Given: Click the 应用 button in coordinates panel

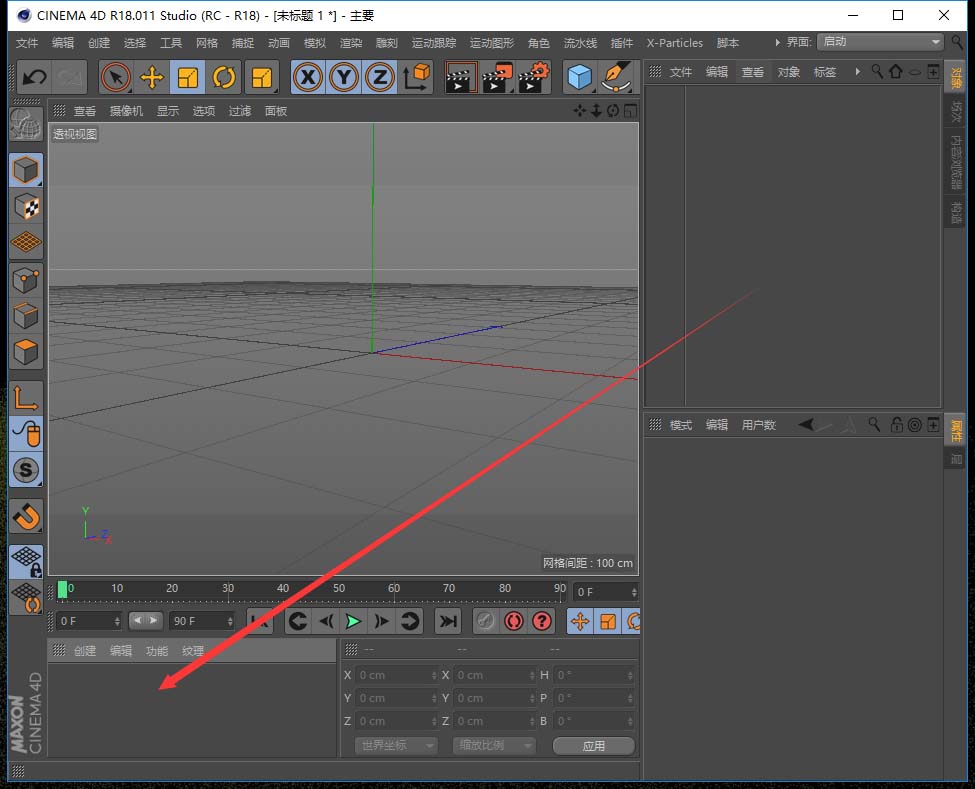Looking at the screenshot, I should 593,745.
